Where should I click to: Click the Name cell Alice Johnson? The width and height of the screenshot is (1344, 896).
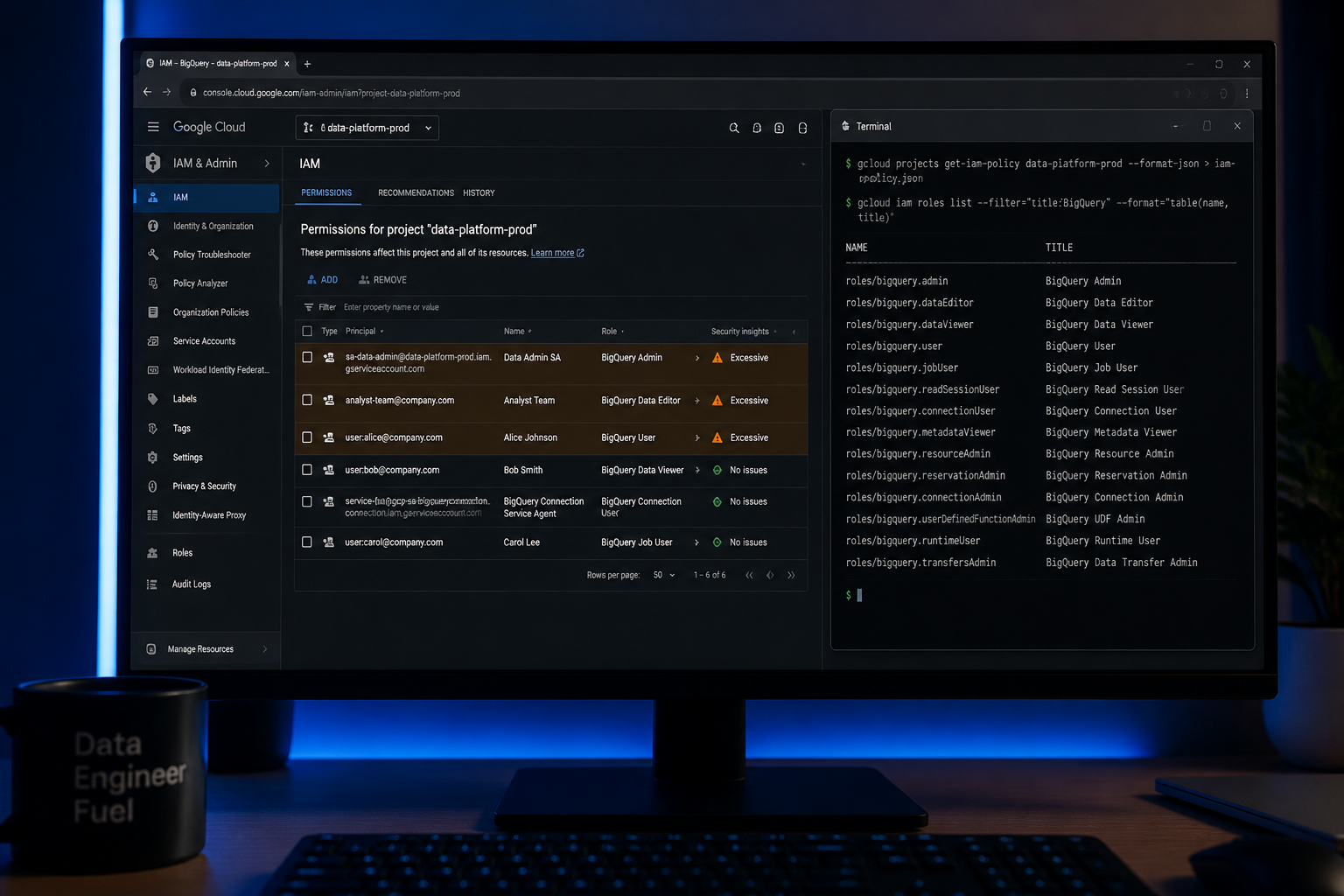click(530, 437)
